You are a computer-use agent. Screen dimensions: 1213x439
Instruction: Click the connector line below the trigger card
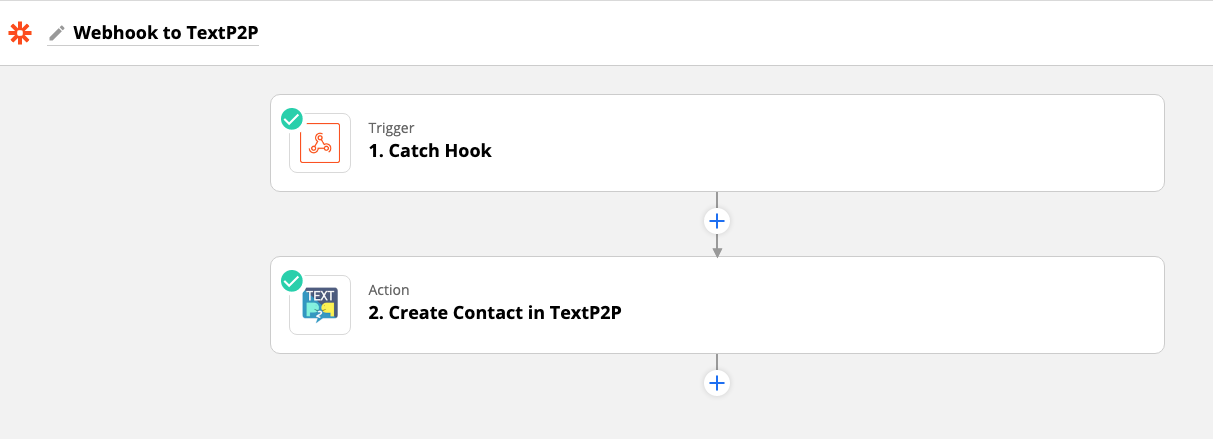pyautogui.click(x=717, y=199)
